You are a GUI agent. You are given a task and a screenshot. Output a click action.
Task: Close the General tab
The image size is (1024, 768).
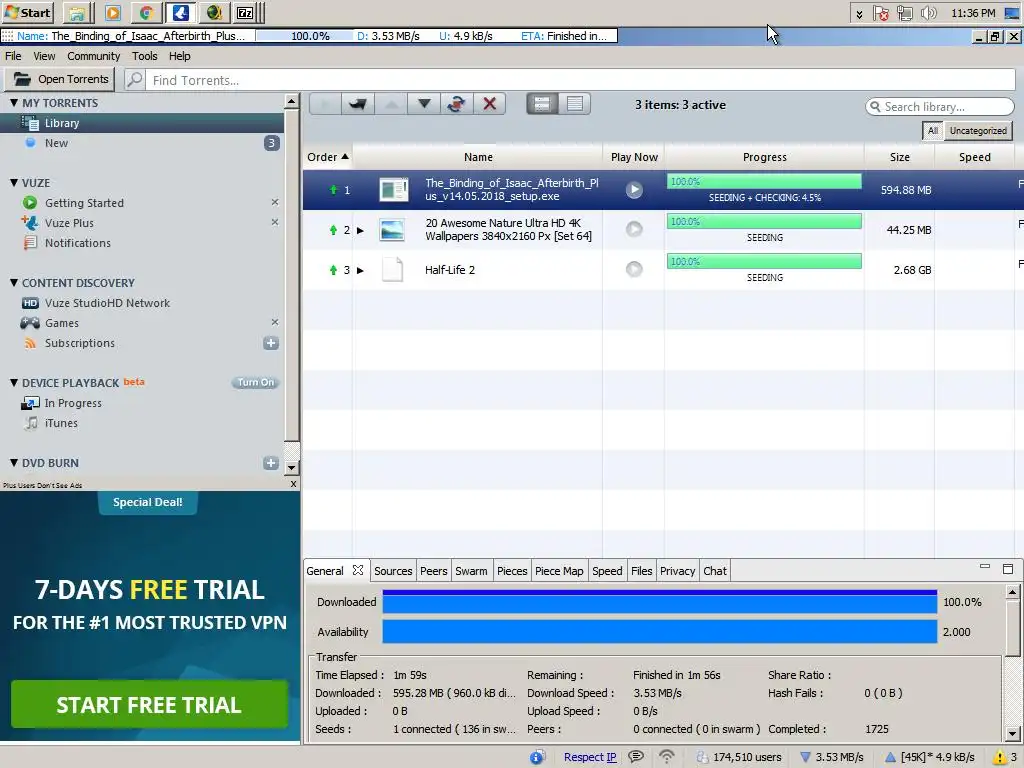tap(358, 570)
